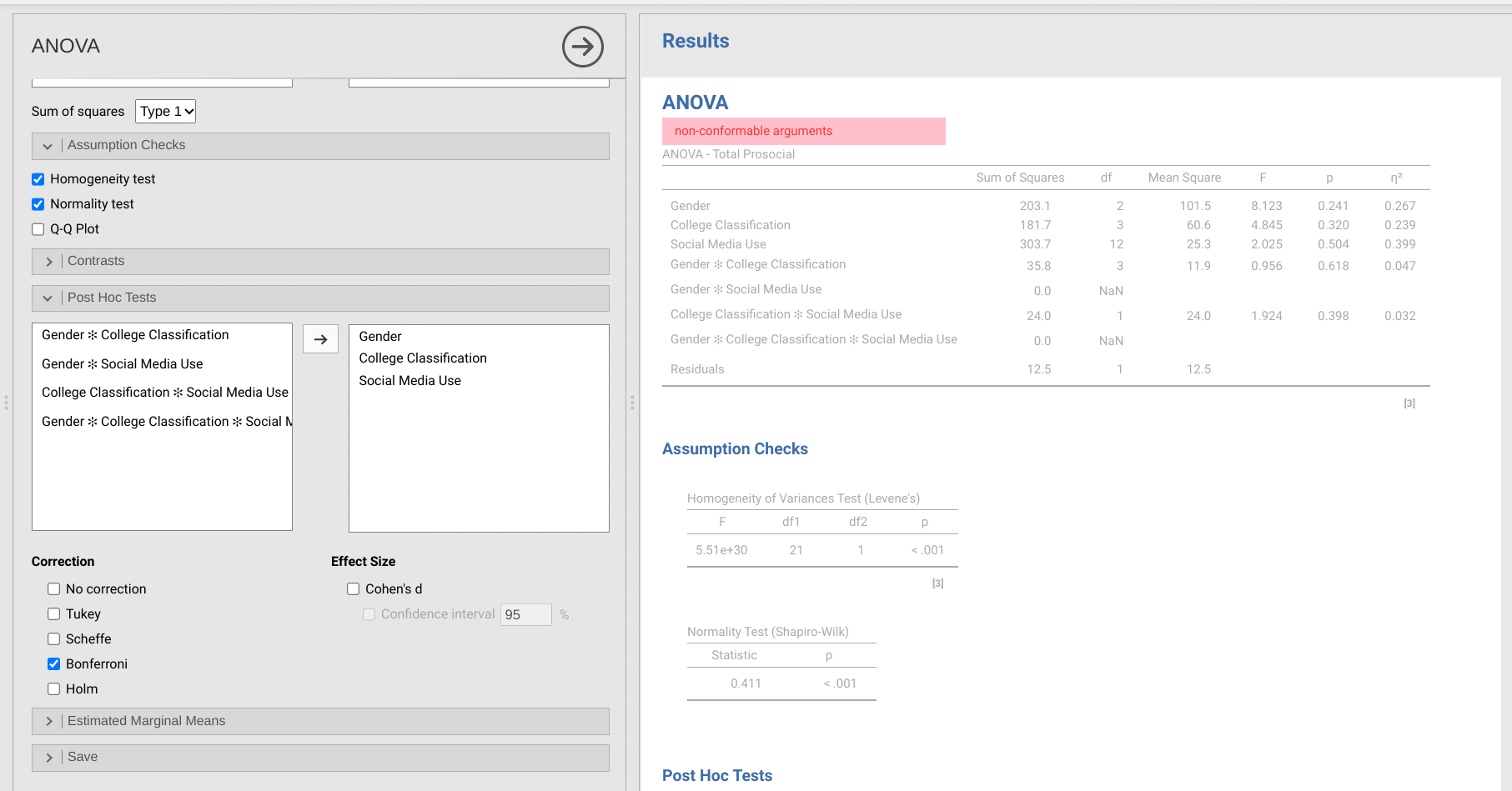
Task: Collapse the Assumption Checks section
Action: click(320, 146)
